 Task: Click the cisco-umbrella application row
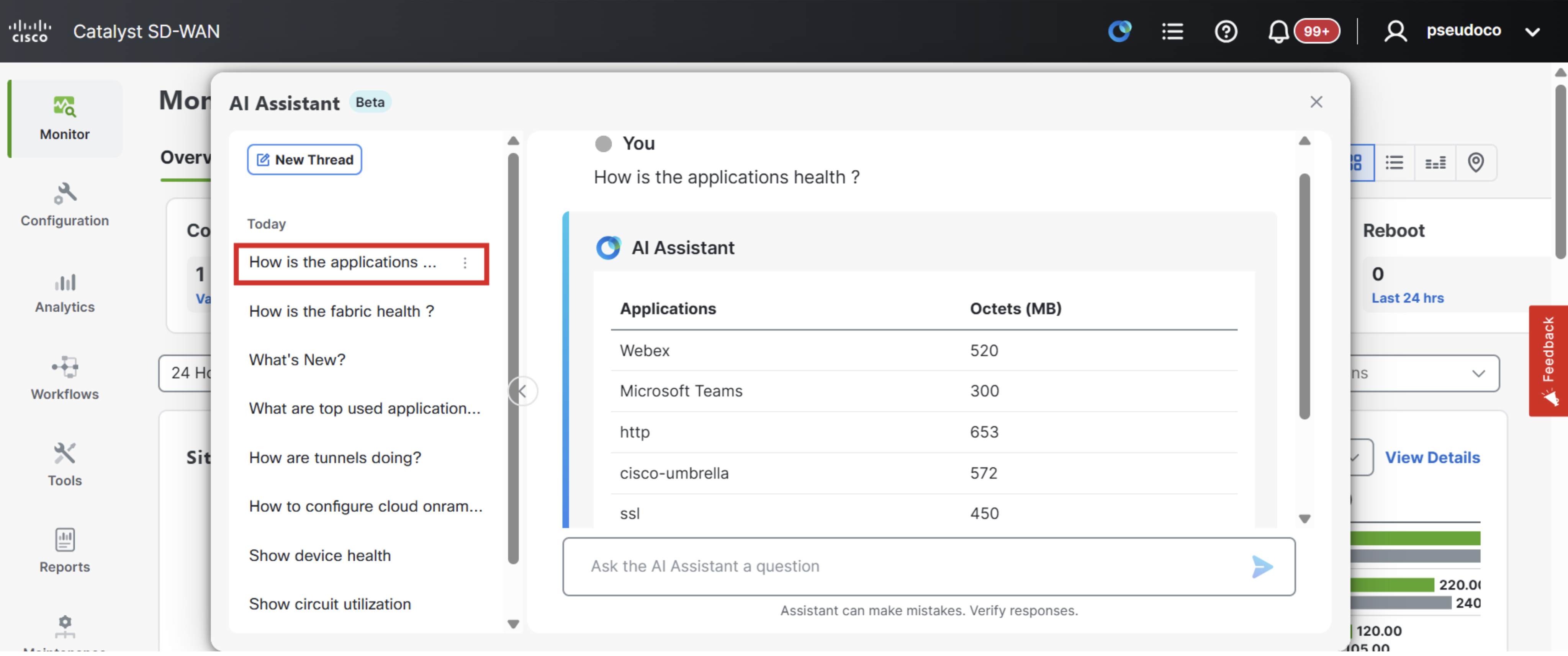pos(924,473)
